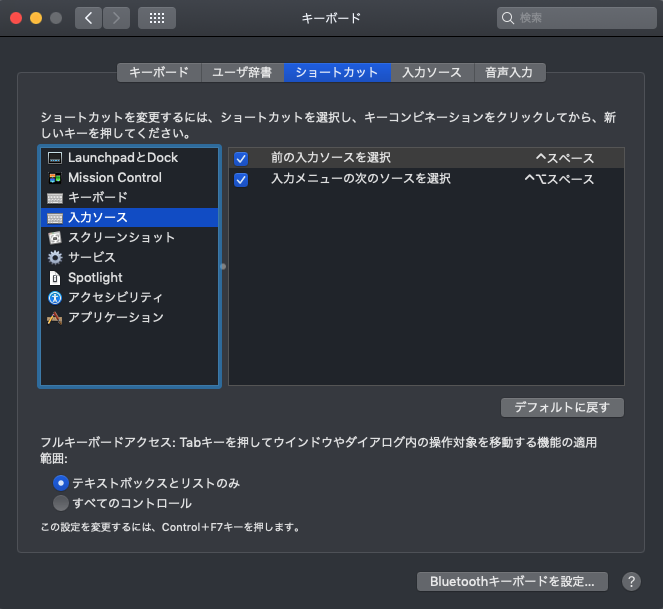663x609 pixels.
Task: Show all preferences grid button
Action: pos(157,18)
